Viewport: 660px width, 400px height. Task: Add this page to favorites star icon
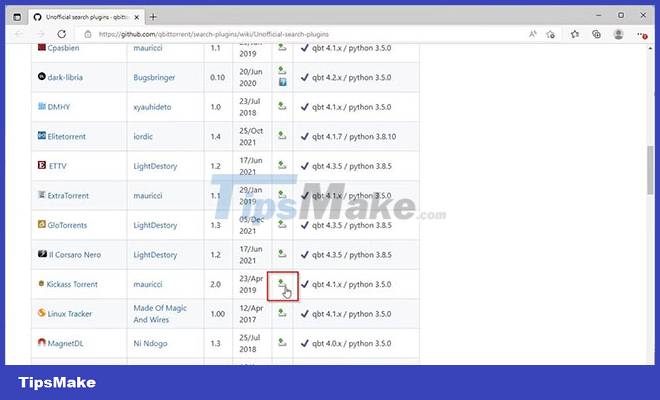pyautogui.click(x=551, y=34)
